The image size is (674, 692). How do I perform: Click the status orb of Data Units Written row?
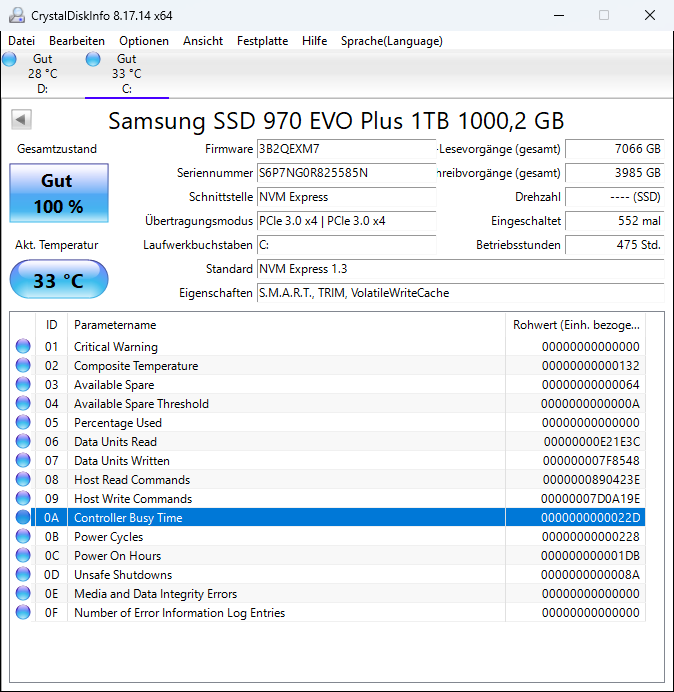pyautogui.click(x=23, y=460)
